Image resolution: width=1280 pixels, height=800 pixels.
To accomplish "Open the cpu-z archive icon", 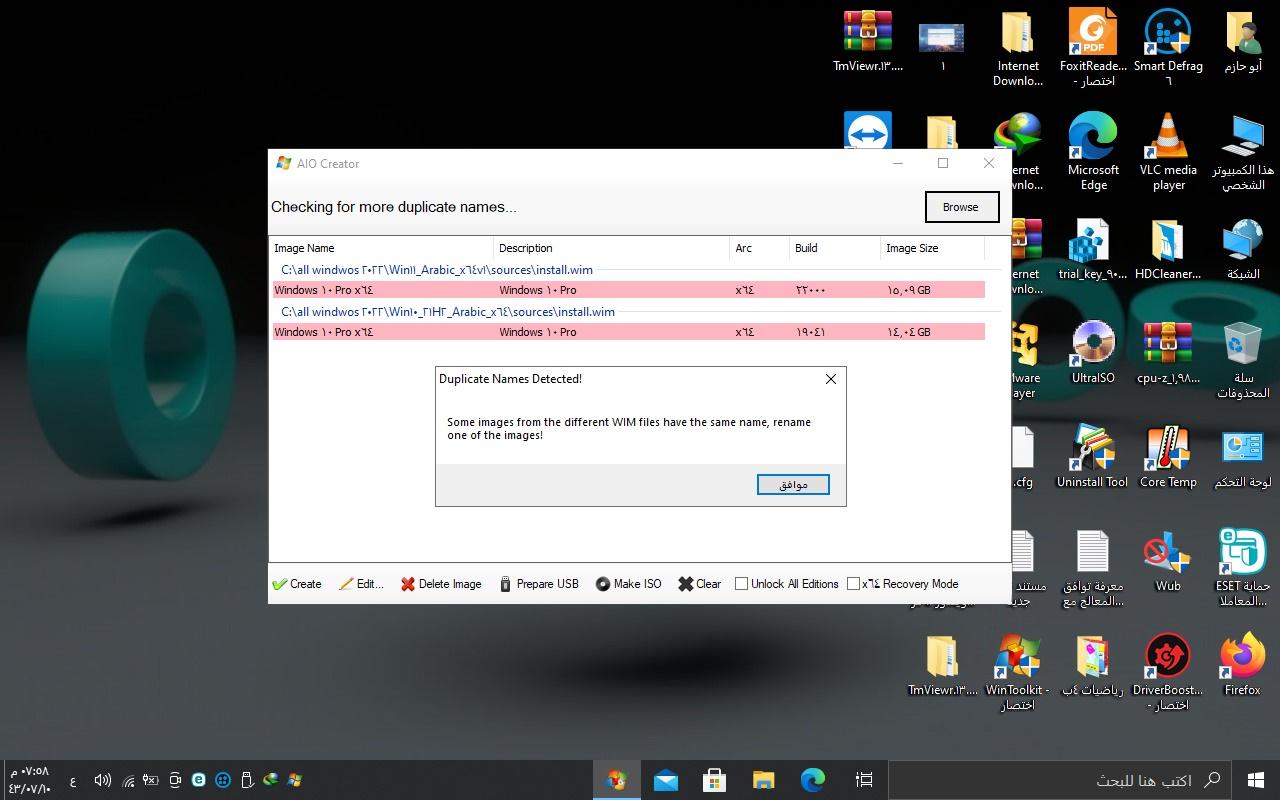I will pos(1168,352).
